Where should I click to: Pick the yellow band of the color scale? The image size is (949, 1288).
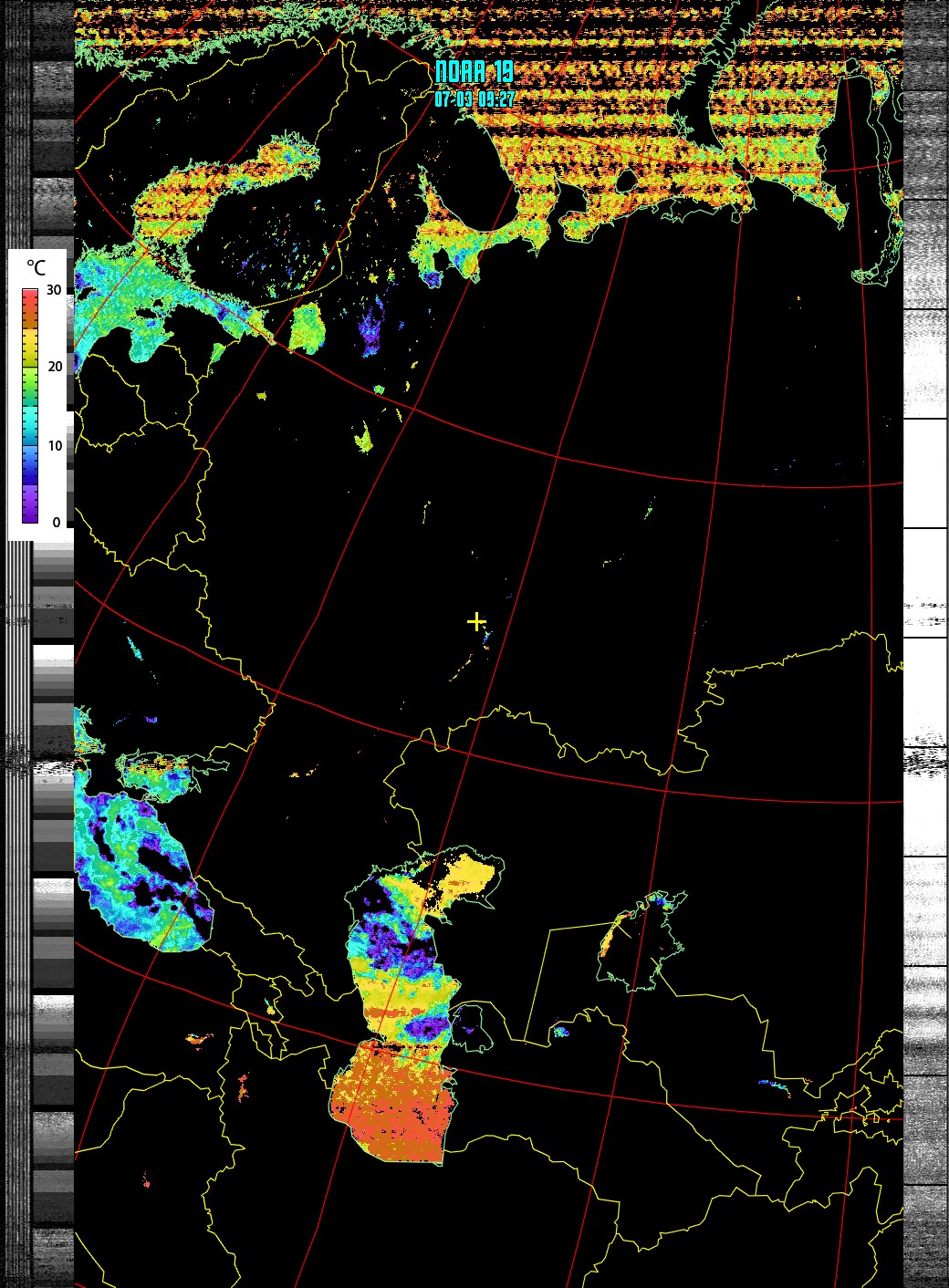pos(30,345)
